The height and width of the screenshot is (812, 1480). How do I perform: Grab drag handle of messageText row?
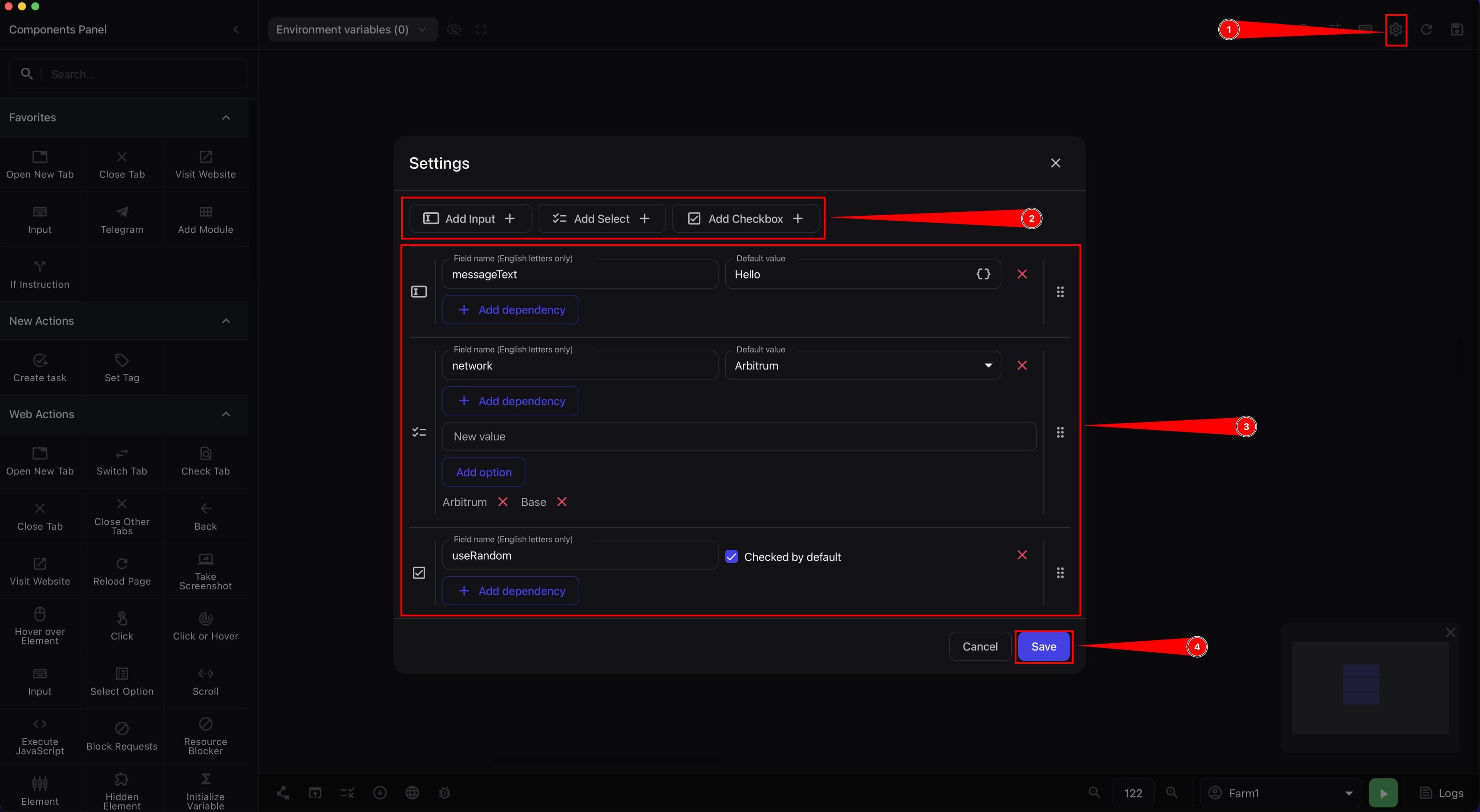coord(1060,292)
